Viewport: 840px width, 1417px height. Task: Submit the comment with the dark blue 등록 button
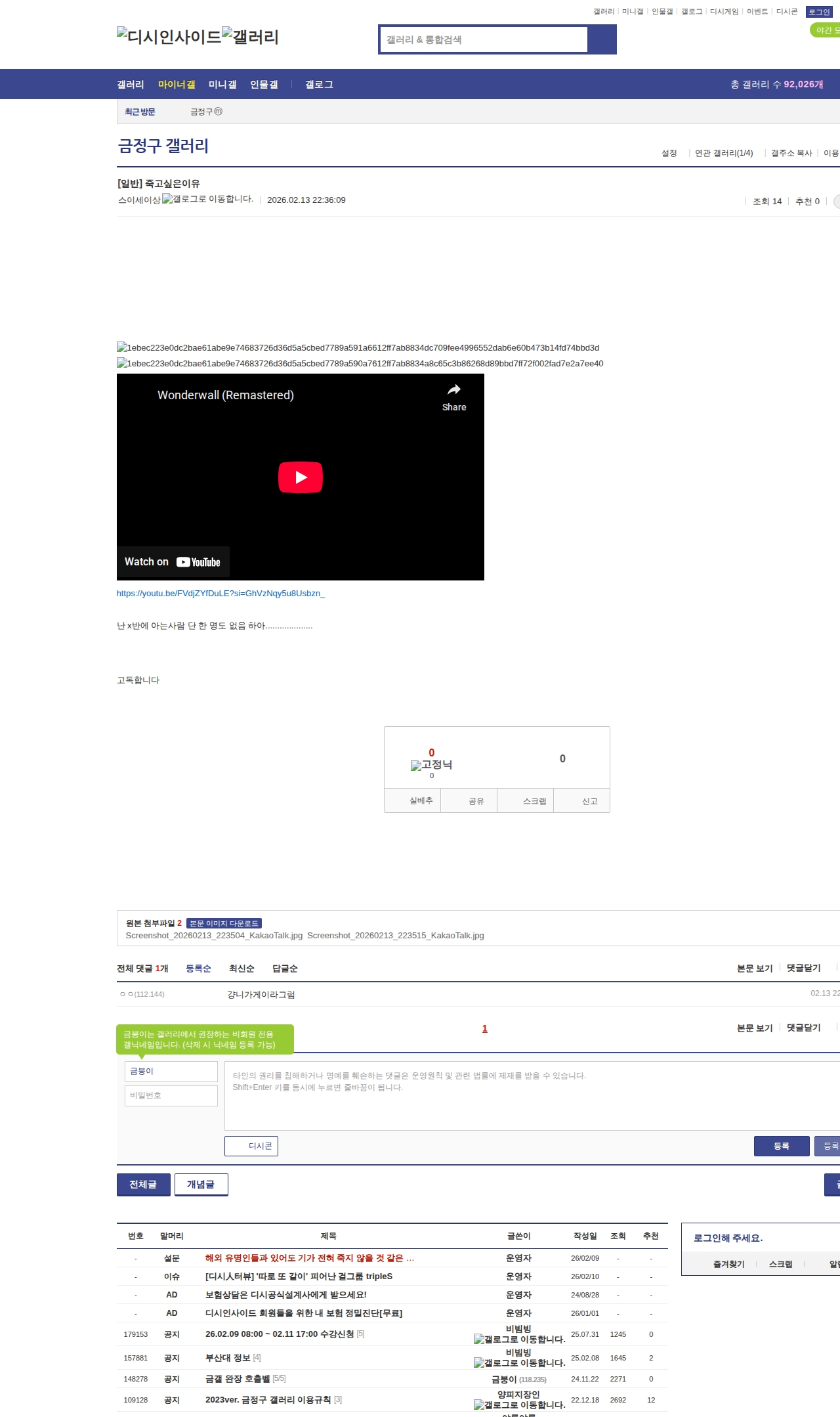click(x=782, y=1146)
